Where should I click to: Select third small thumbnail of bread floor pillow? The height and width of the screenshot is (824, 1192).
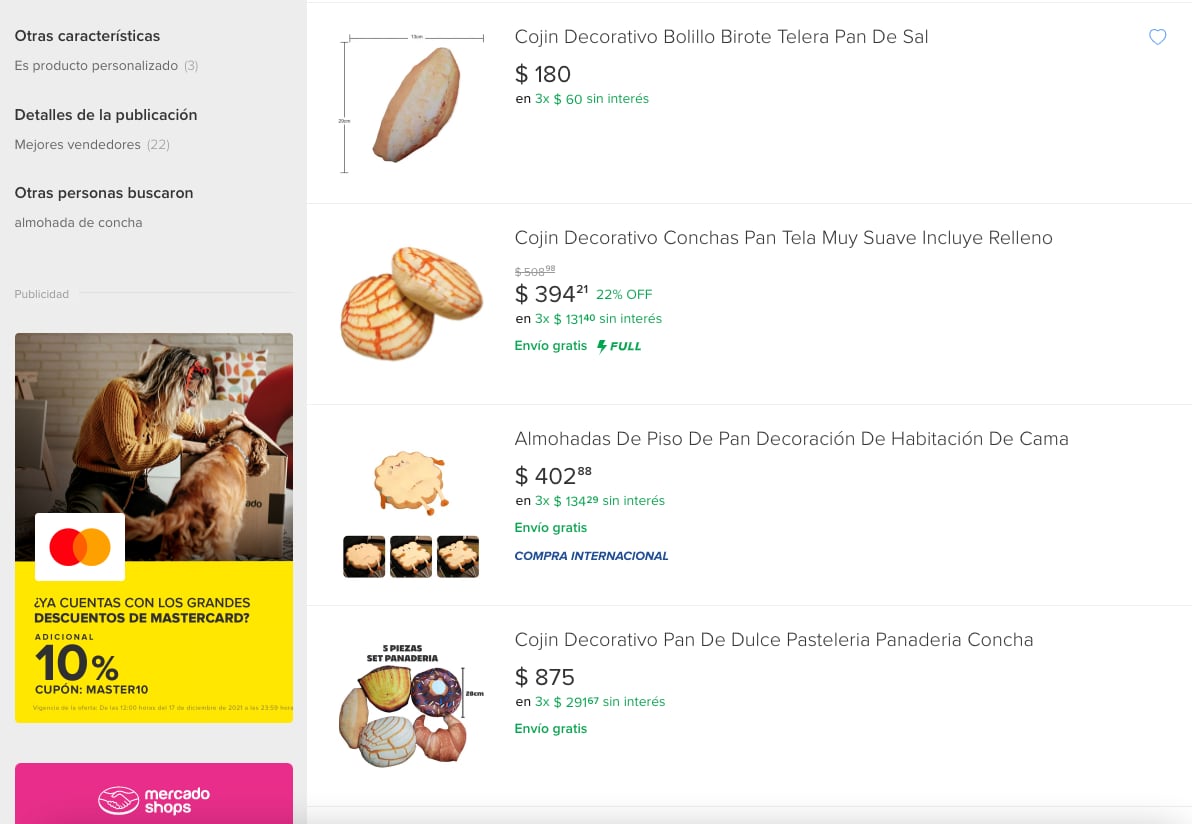tap(458, 556)
